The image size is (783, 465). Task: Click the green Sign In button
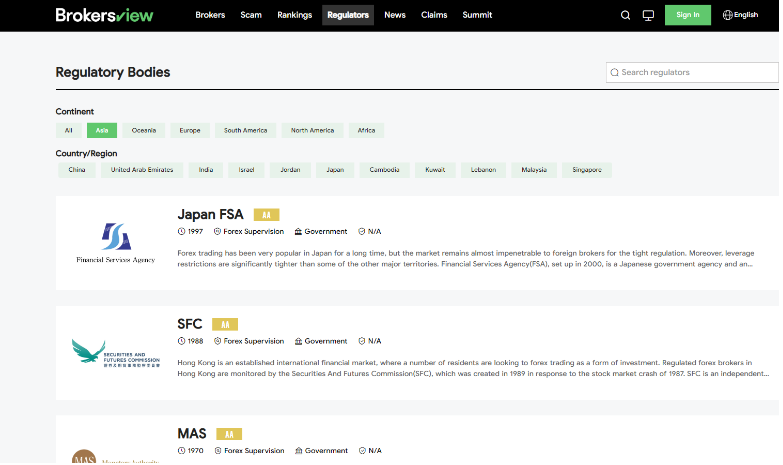point(688,15)
